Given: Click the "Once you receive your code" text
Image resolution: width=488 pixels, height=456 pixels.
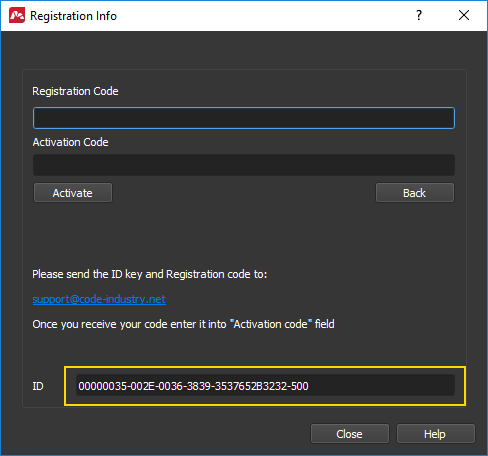Looking at the screenshot, I should pos(183,324).
